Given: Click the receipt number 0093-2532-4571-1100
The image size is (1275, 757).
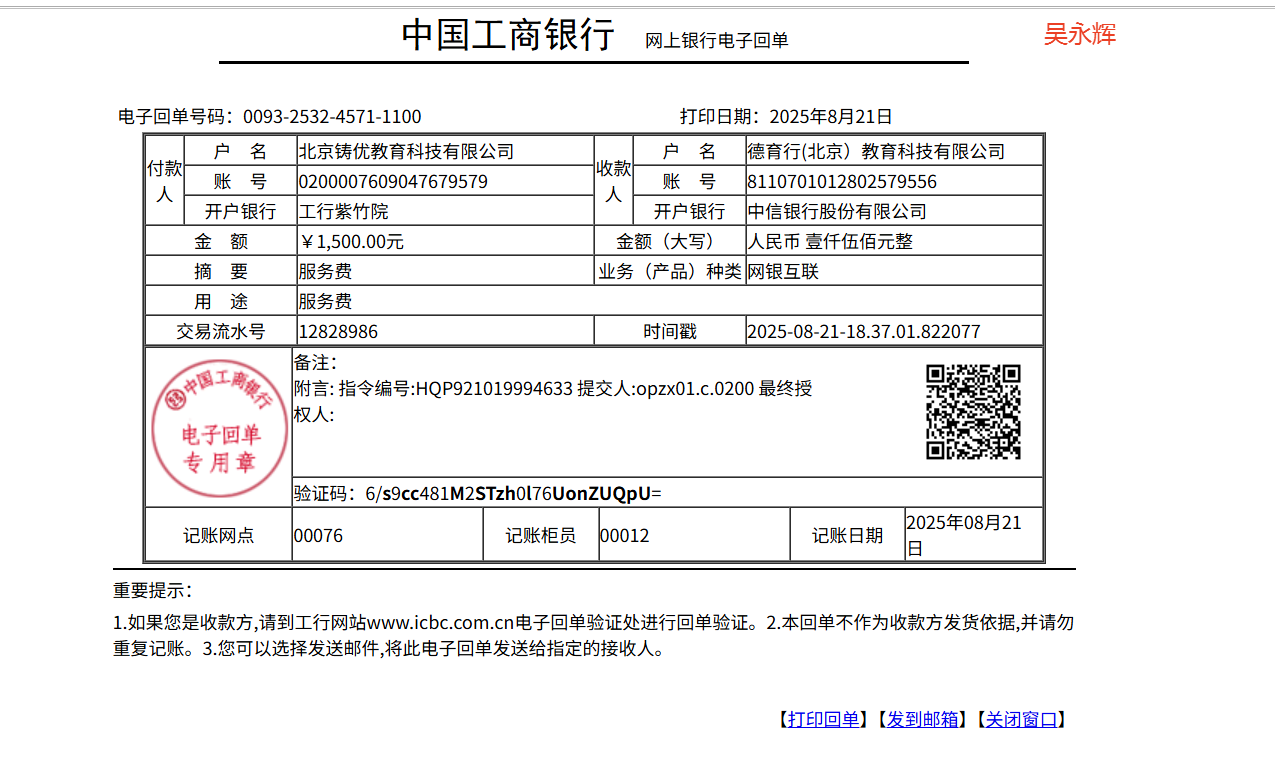Looking at the screenshot, I should pos(332,117).
